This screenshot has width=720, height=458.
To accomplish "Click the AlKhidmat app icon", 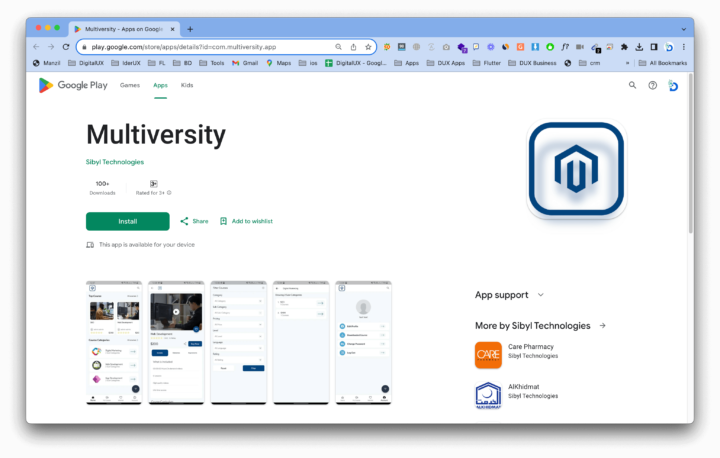I will tap(488, 395).
